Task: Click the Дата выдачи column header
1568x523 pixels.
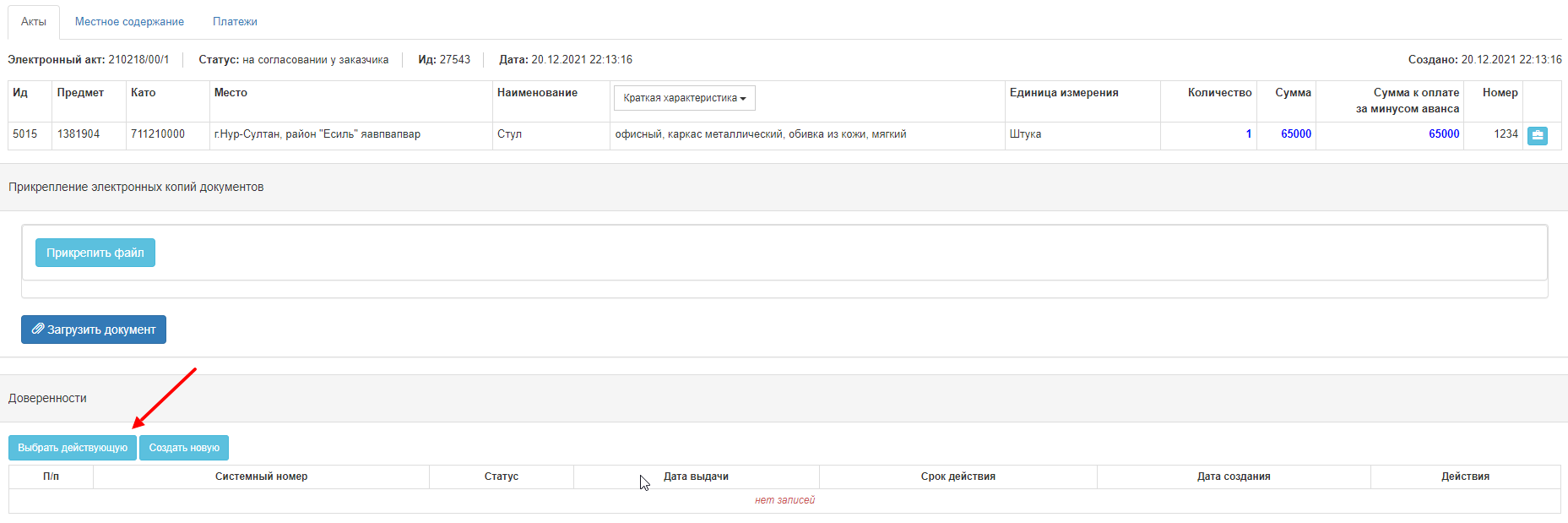Action: coord(696,477)
